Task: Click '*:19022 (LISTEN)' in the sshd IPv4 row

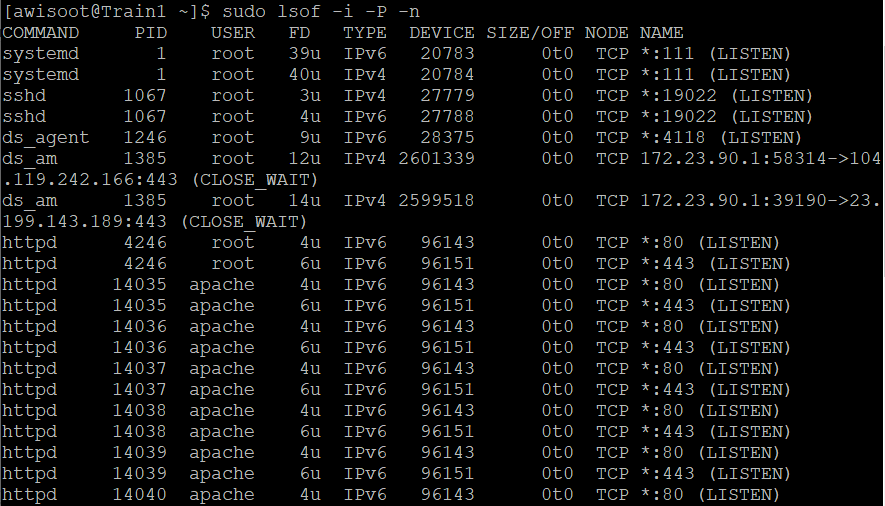Action: pyautogui.click(x=727, y=96)
